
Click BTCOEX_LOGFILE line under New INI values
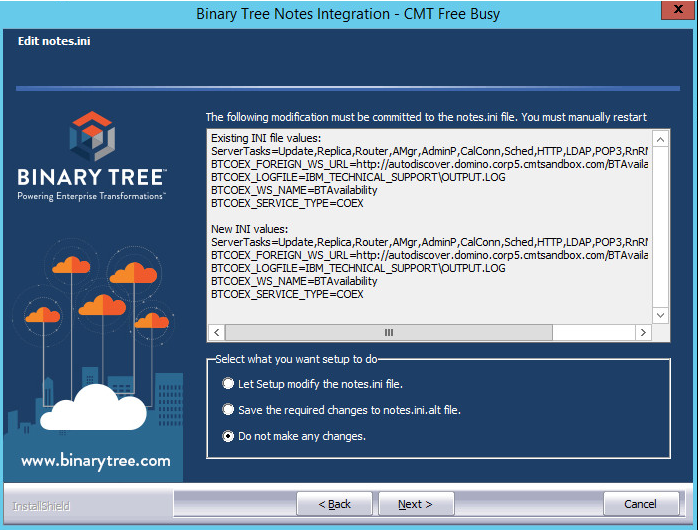tap(358, 268)
